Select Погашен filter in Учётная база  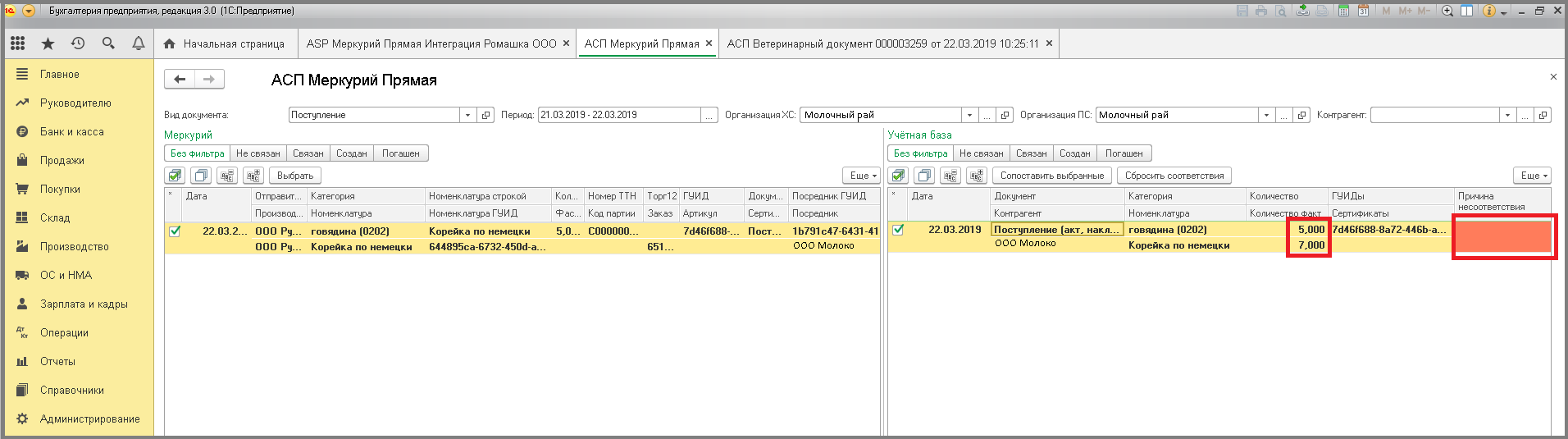click(1124, 153)
